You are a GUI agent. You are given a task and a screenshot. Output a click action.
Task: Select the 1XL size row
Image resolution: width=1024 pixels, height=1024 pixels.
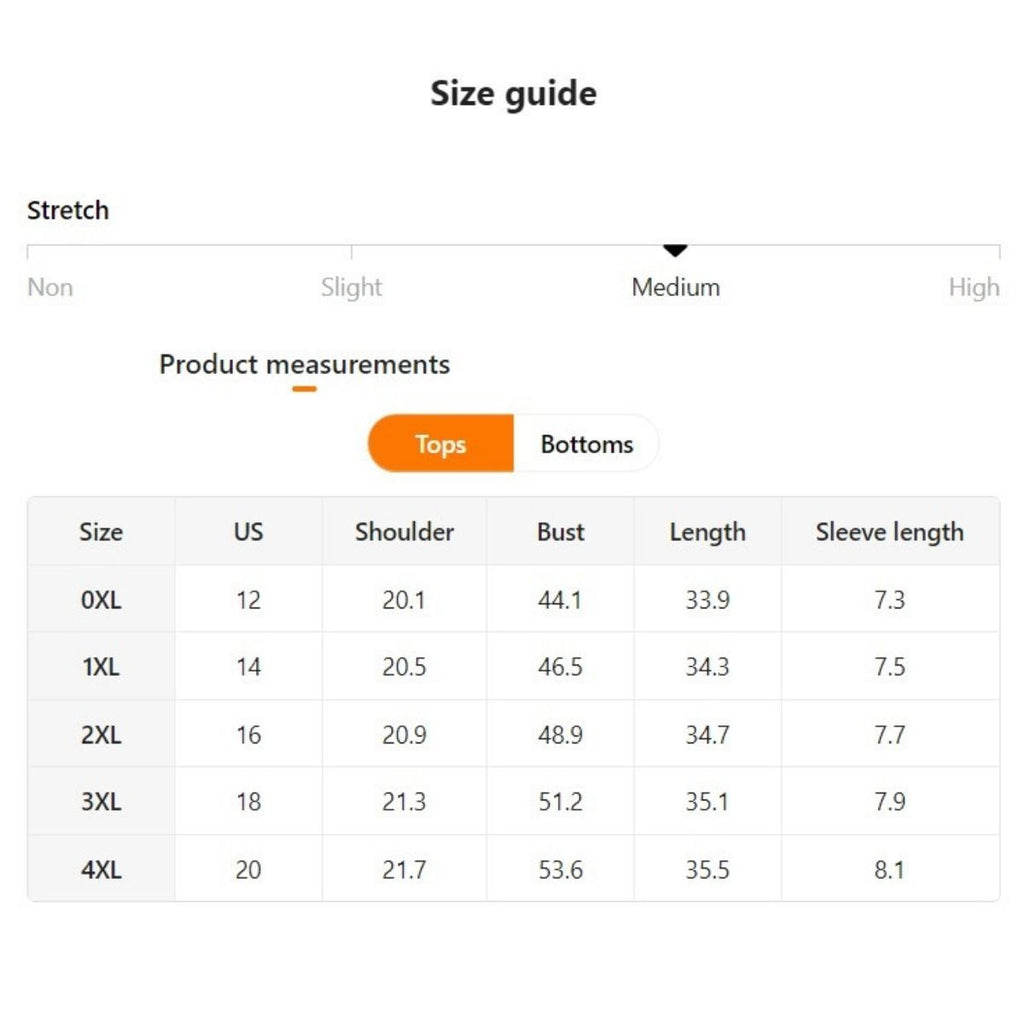101,667
